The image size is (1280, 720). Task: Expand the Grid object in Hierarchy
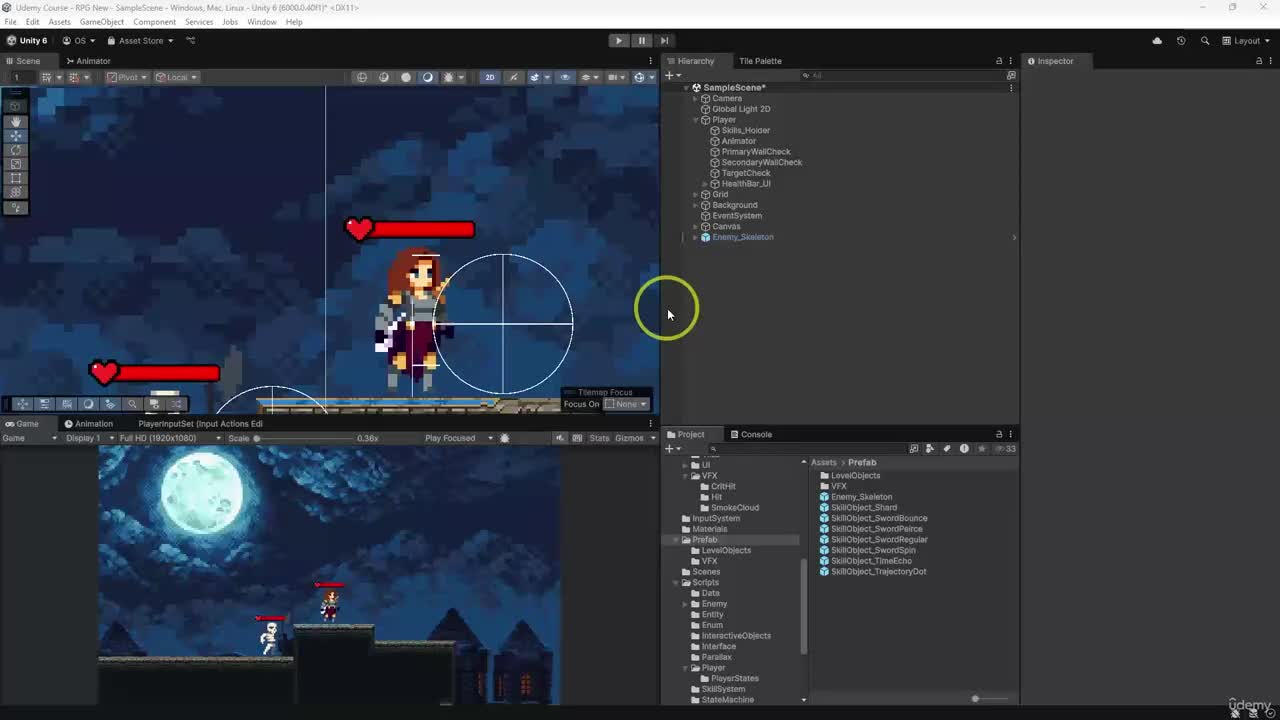click(x=696, y=195)
